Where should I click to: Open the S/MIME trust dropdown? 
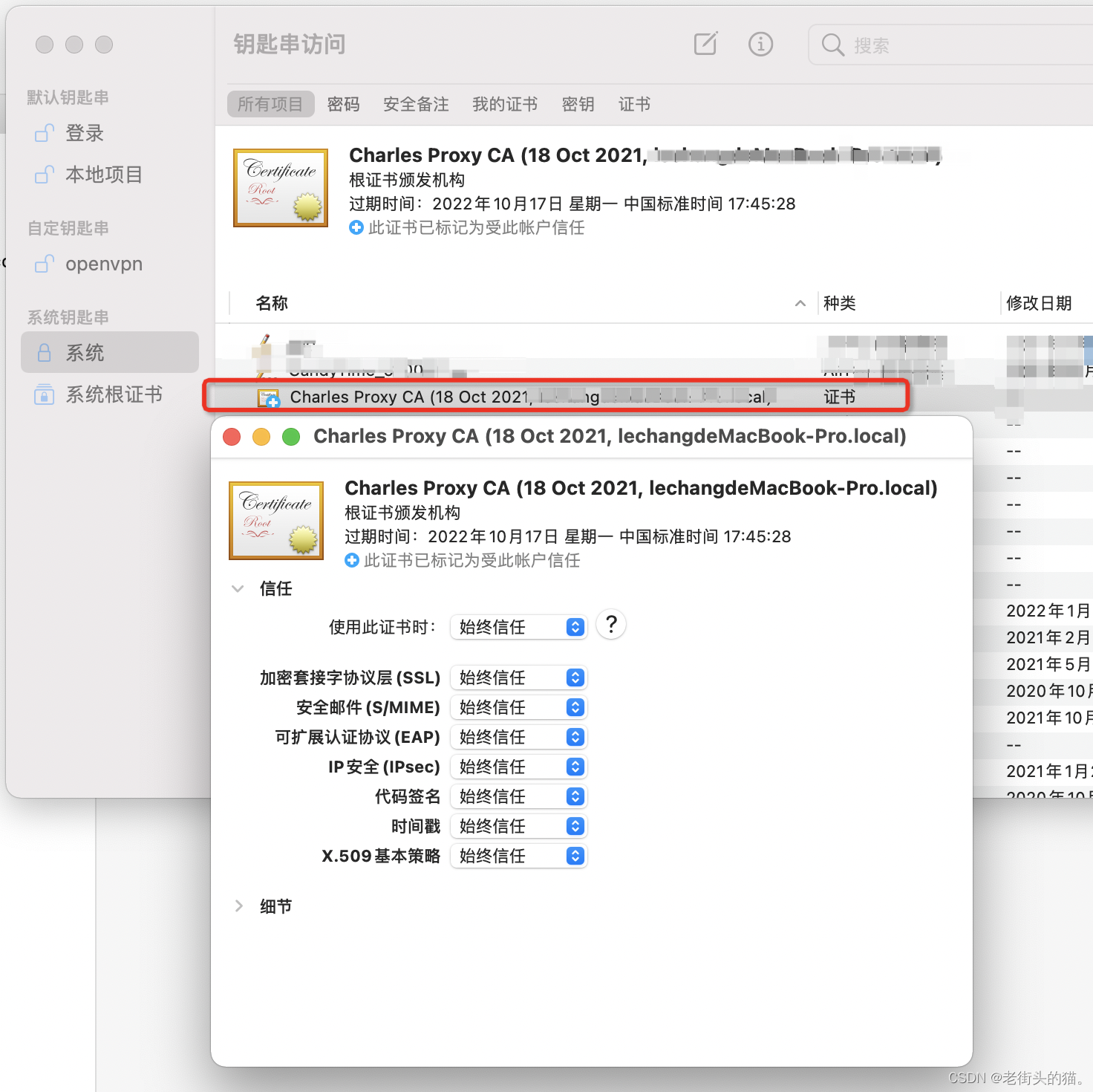point(518,707)
